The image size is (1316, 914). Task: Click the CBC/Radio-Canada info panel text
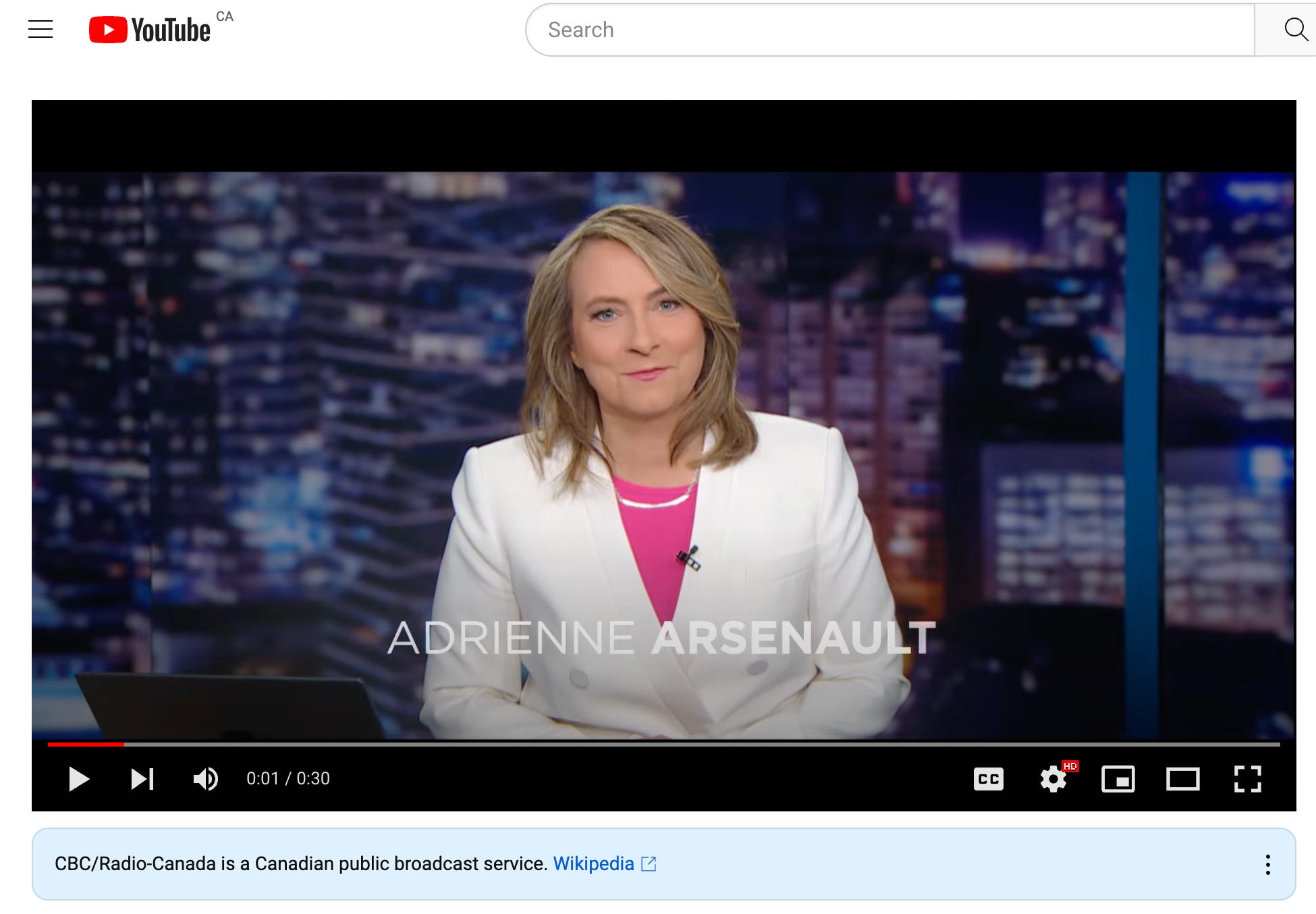(300, 863)
